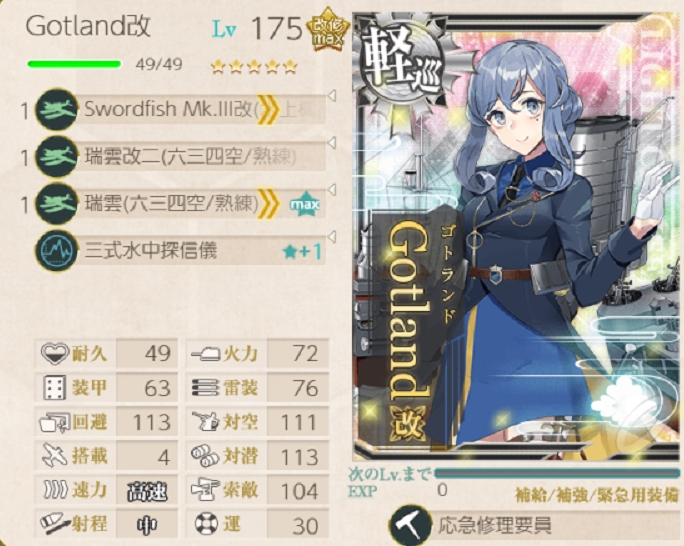Click the 耐久 heart icon
Screen dimensions: 684x546
[55, 353]
